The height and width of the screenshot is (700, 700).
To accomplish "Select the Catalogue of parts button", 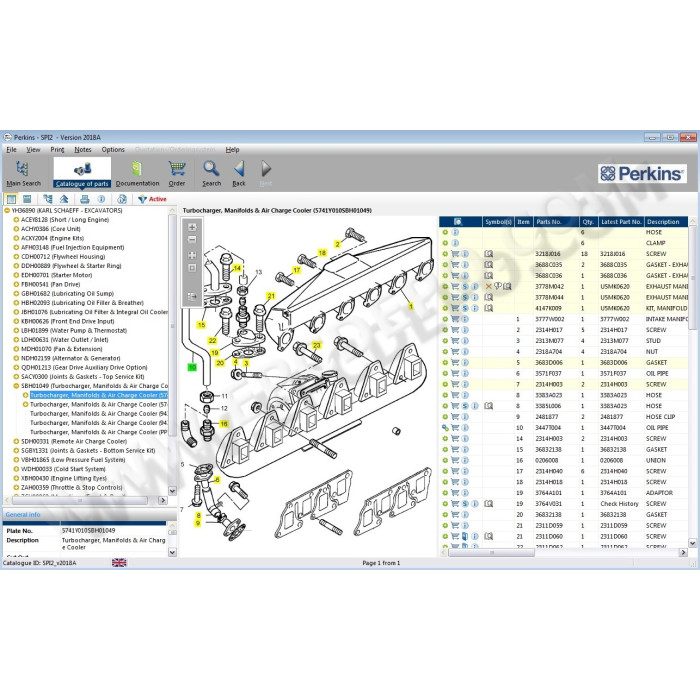I will (82, 173).
